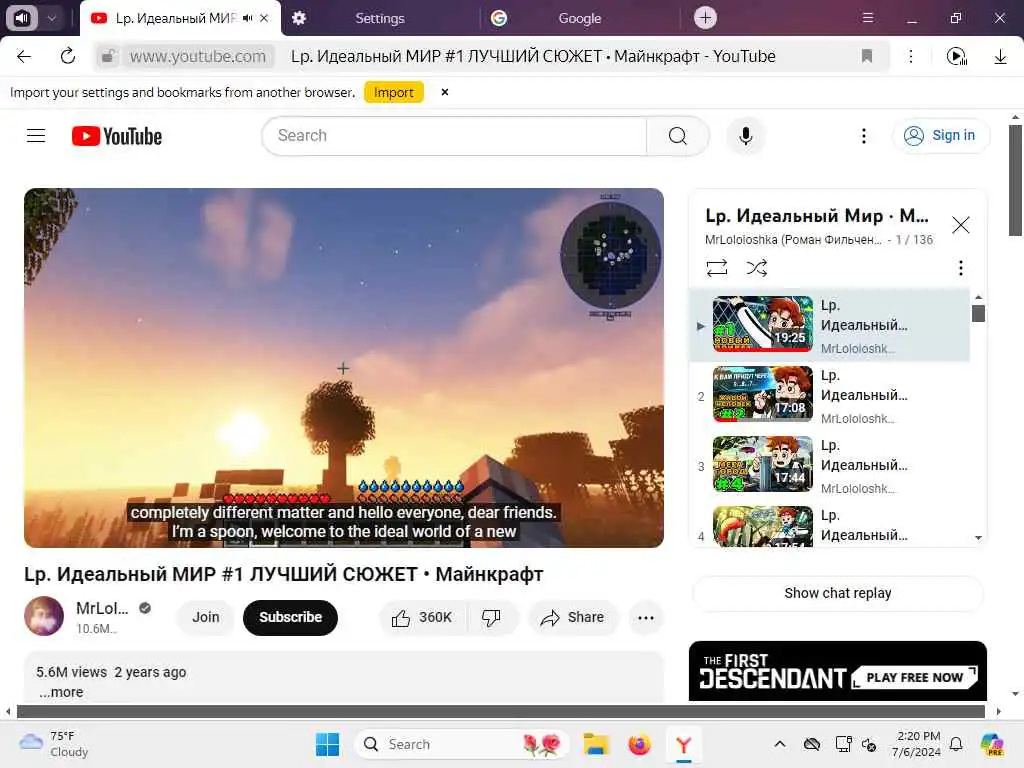Dislike the video
1024x768 pixels.
click(x=491, y=617)
